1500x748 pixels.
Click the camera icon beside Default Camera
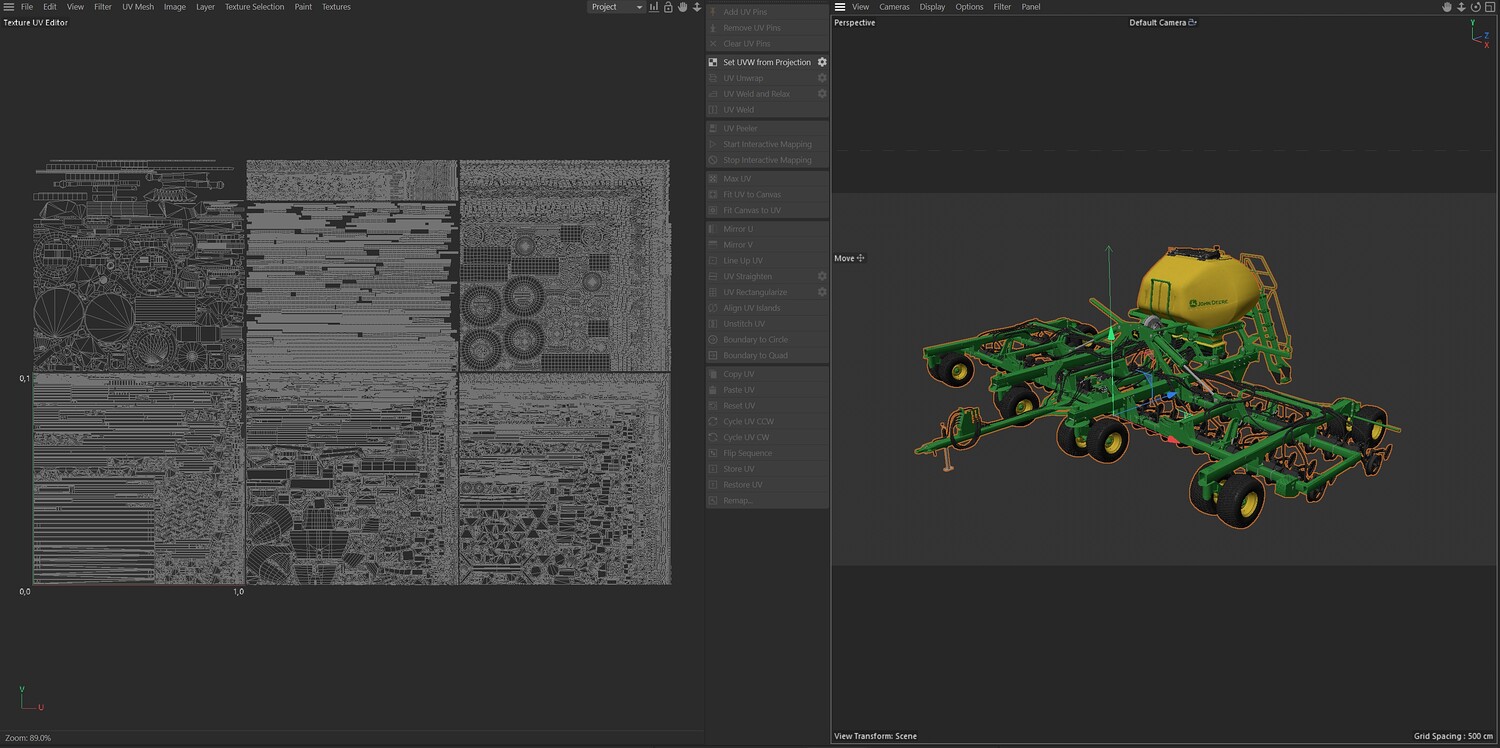click(1192, 22)
